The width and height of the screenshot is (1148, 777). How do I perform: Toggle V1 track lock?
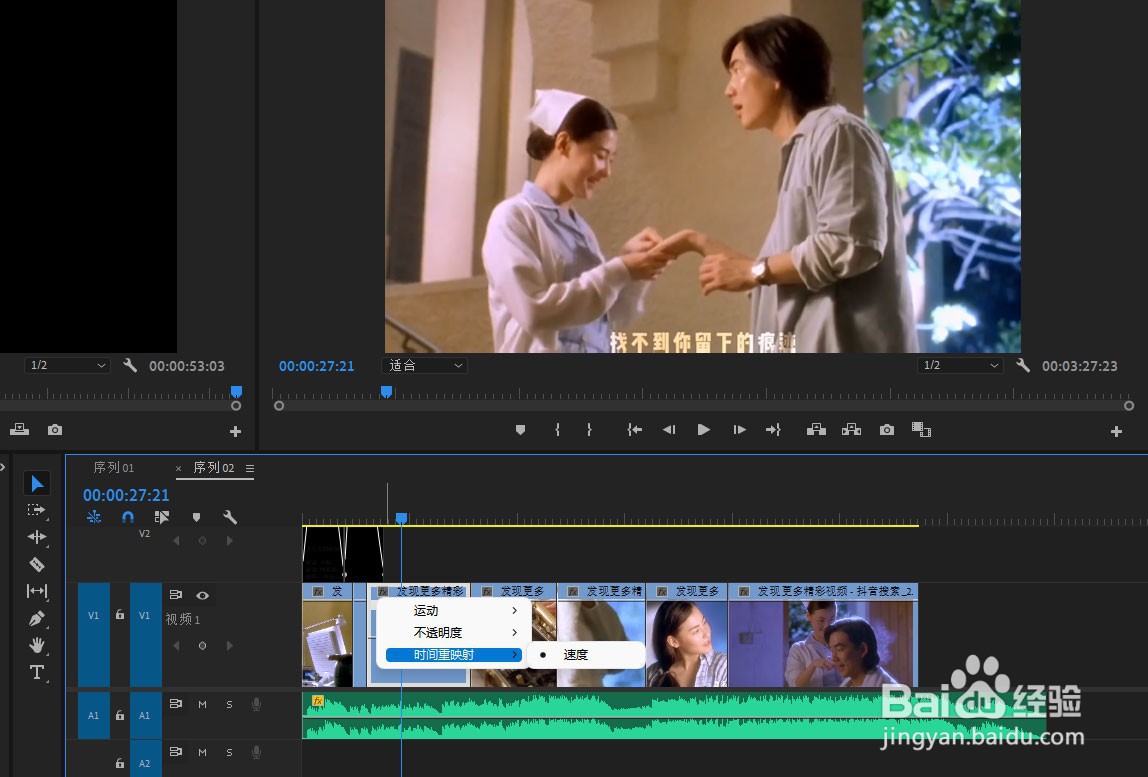119,615
